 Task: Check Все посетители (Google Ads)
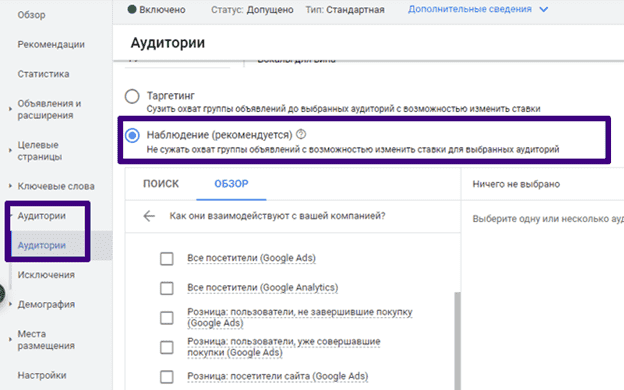tap(166, 259)
